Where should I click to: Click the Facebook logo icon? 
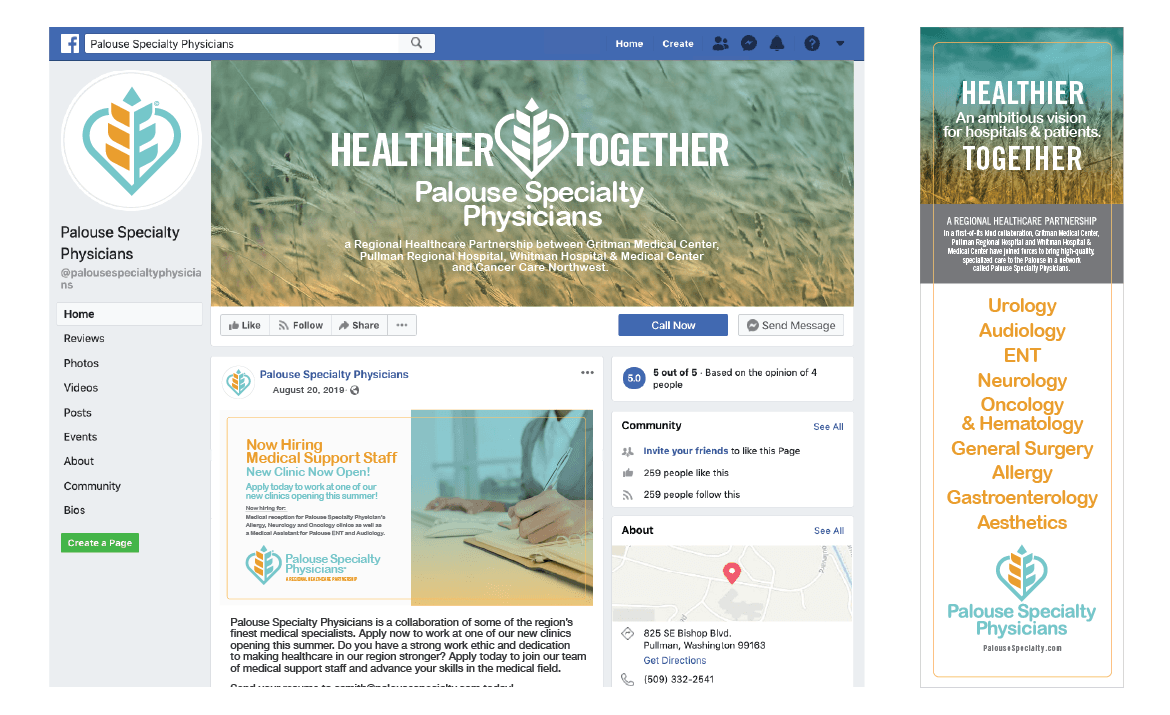70,44
